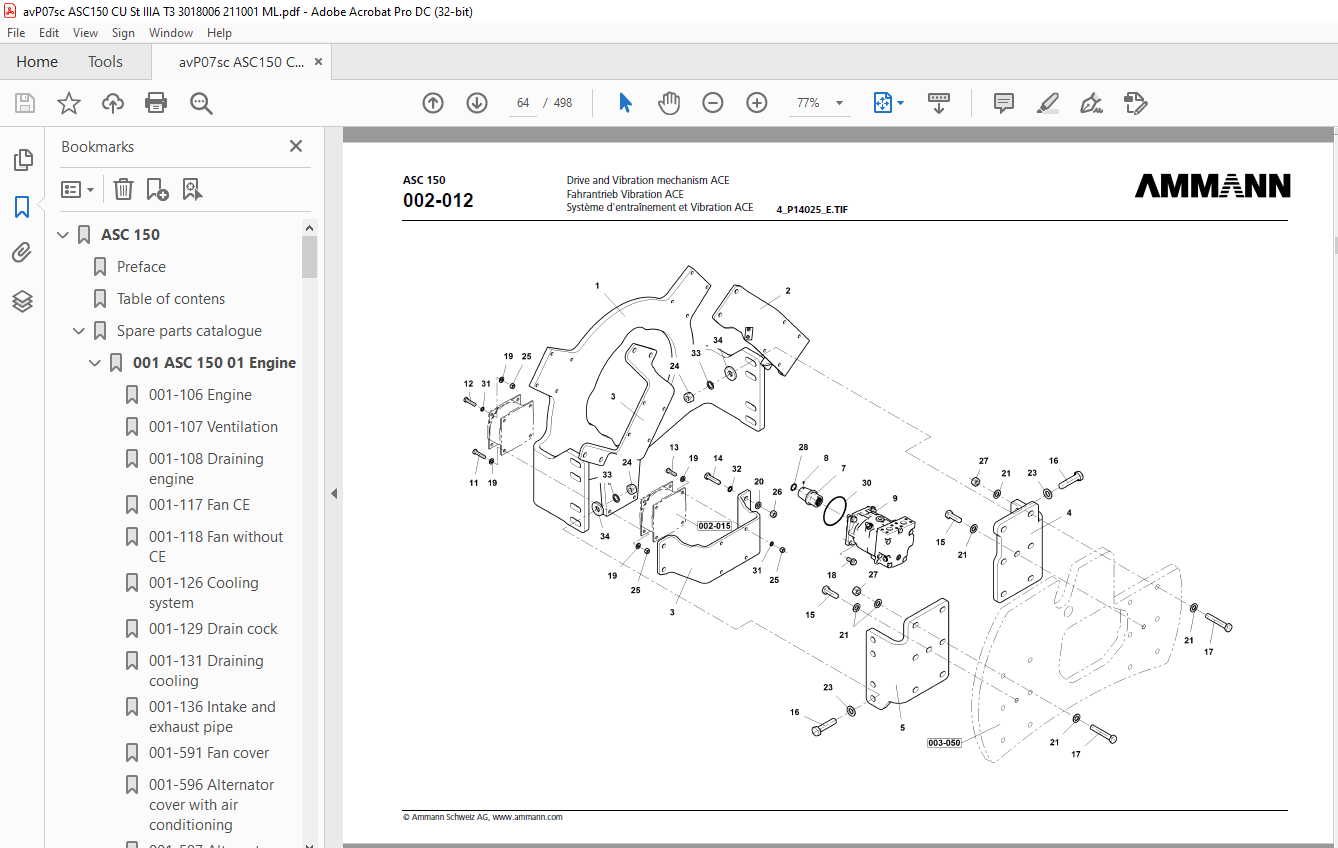Add a sticky note comment
Viewport: 1338px width, 848px height.
[1004, 103]
